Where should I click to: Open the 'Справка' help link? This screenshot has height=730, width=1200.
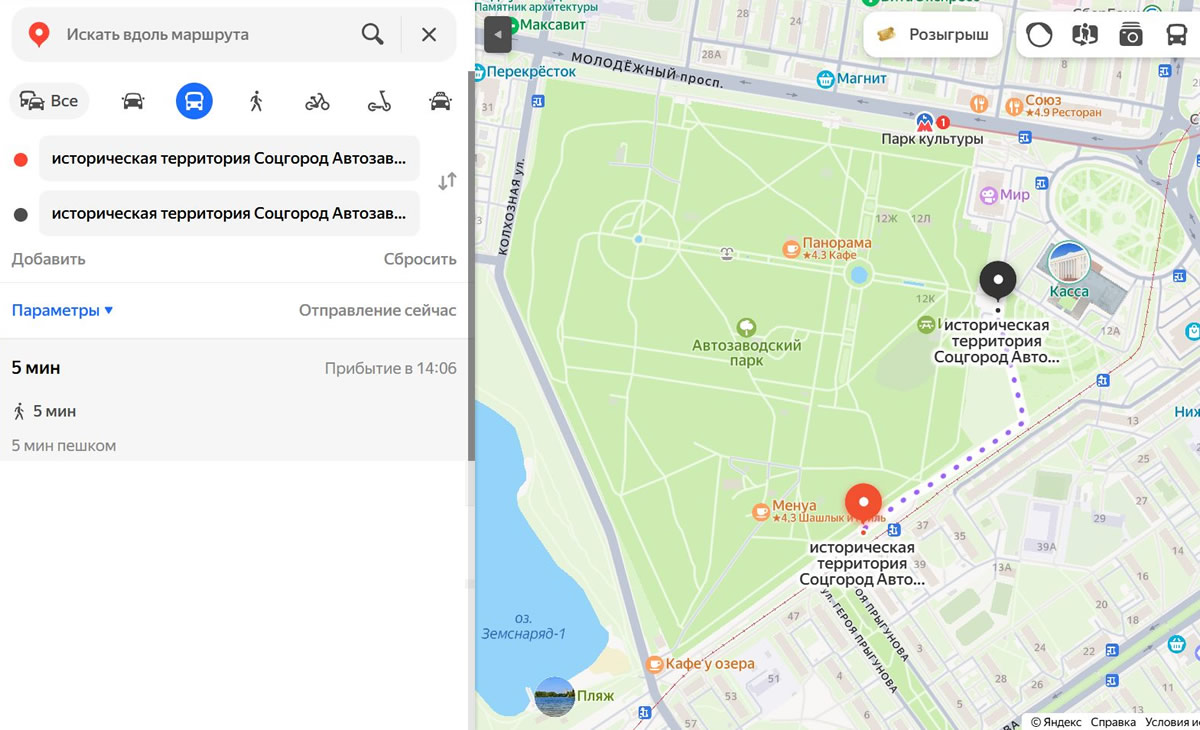click(x=1113, y=722)
